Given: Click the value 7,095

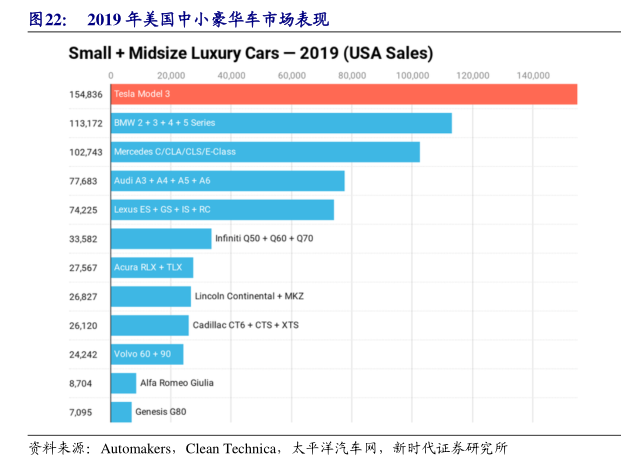Looking at the screenshot, I should pos(80,413).
